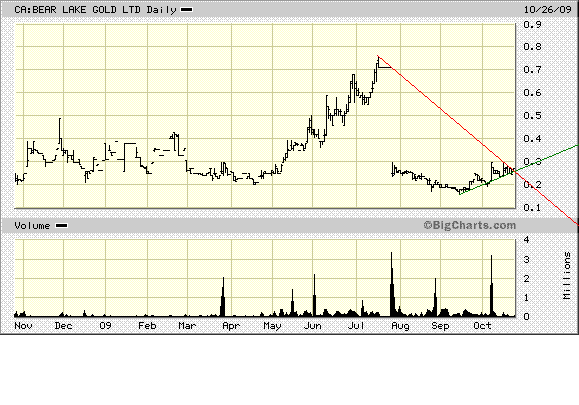Click the 0.8 price axis label
The image size is (579, 405).
pyautogui.click(x=532, y=47)
